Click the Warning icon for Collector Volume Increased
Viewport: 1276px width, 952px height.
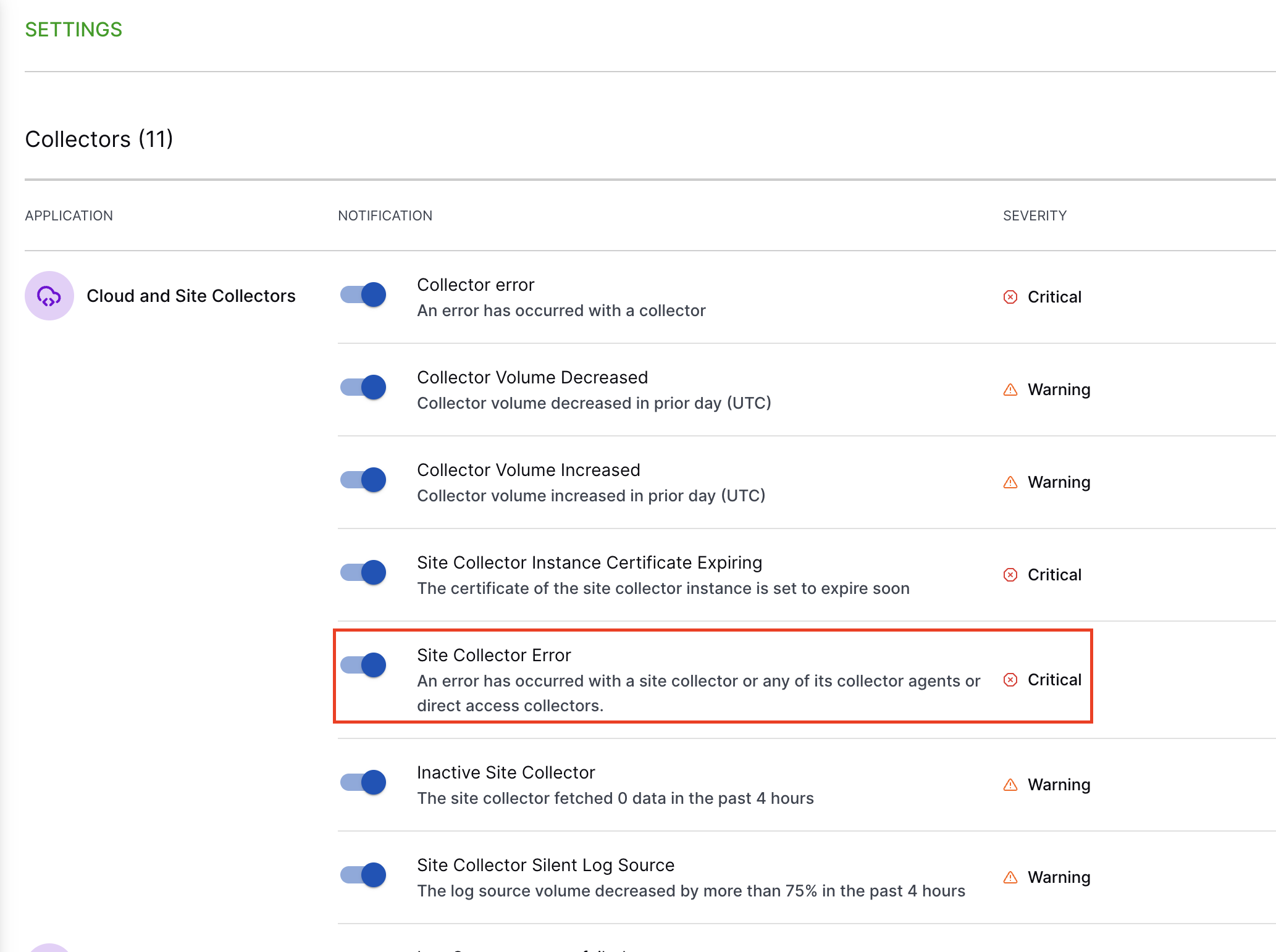(x=1010, y=482)
